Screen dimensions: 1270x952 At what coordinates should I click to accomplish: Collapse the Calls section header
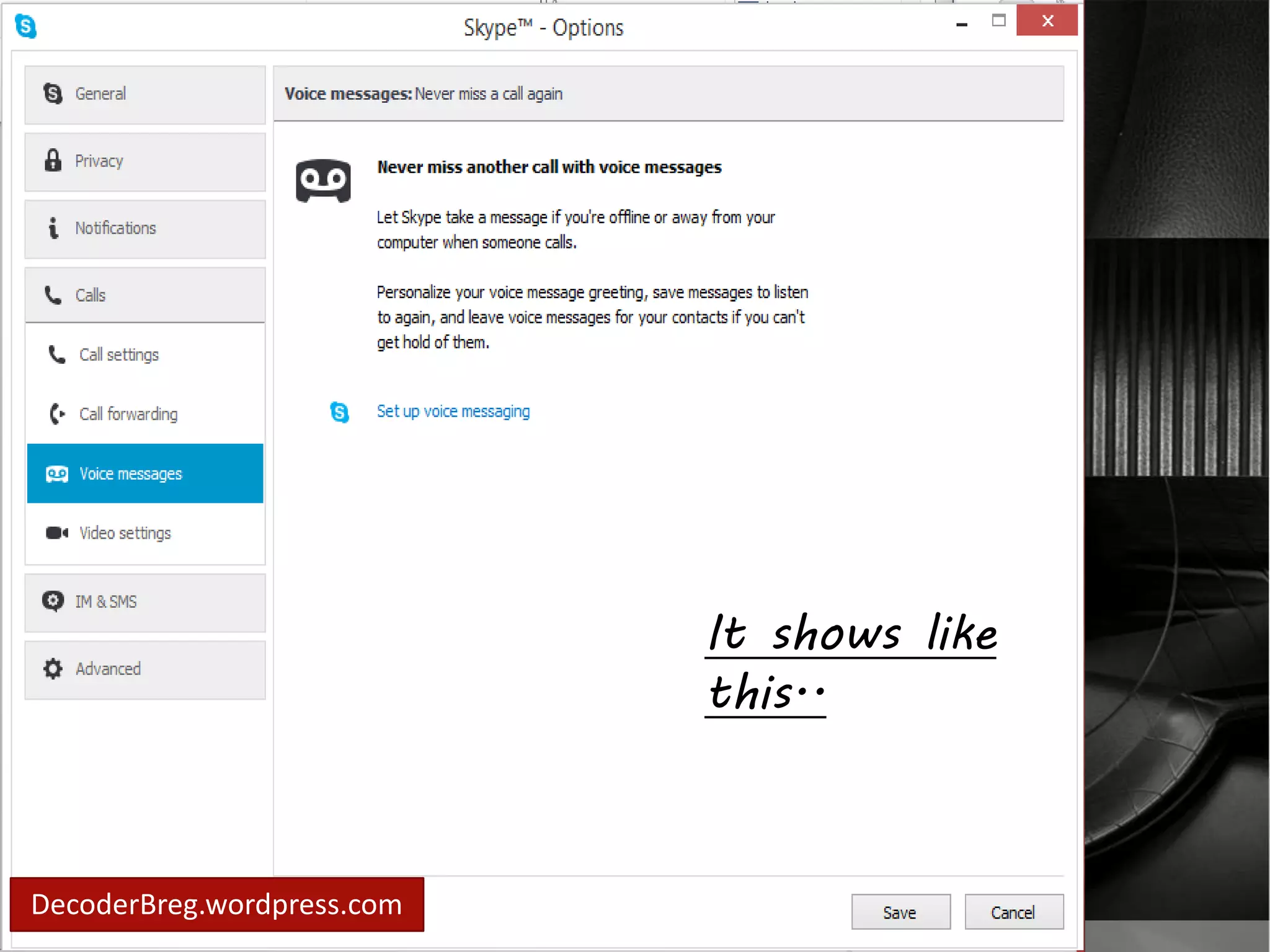145,295
